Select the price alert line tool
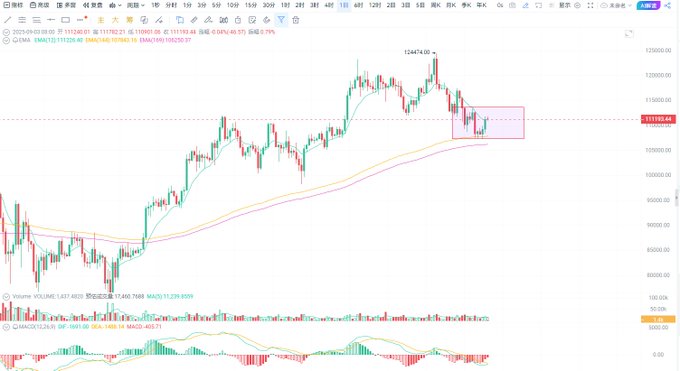 pyautogui.click(x=82, y=20)
